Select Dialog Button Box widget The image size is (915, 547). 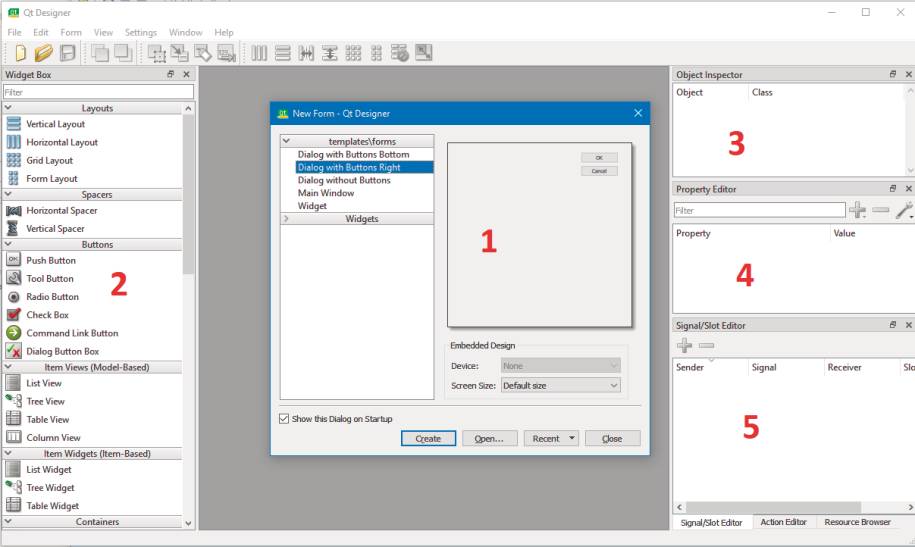(x=62, y=351)
